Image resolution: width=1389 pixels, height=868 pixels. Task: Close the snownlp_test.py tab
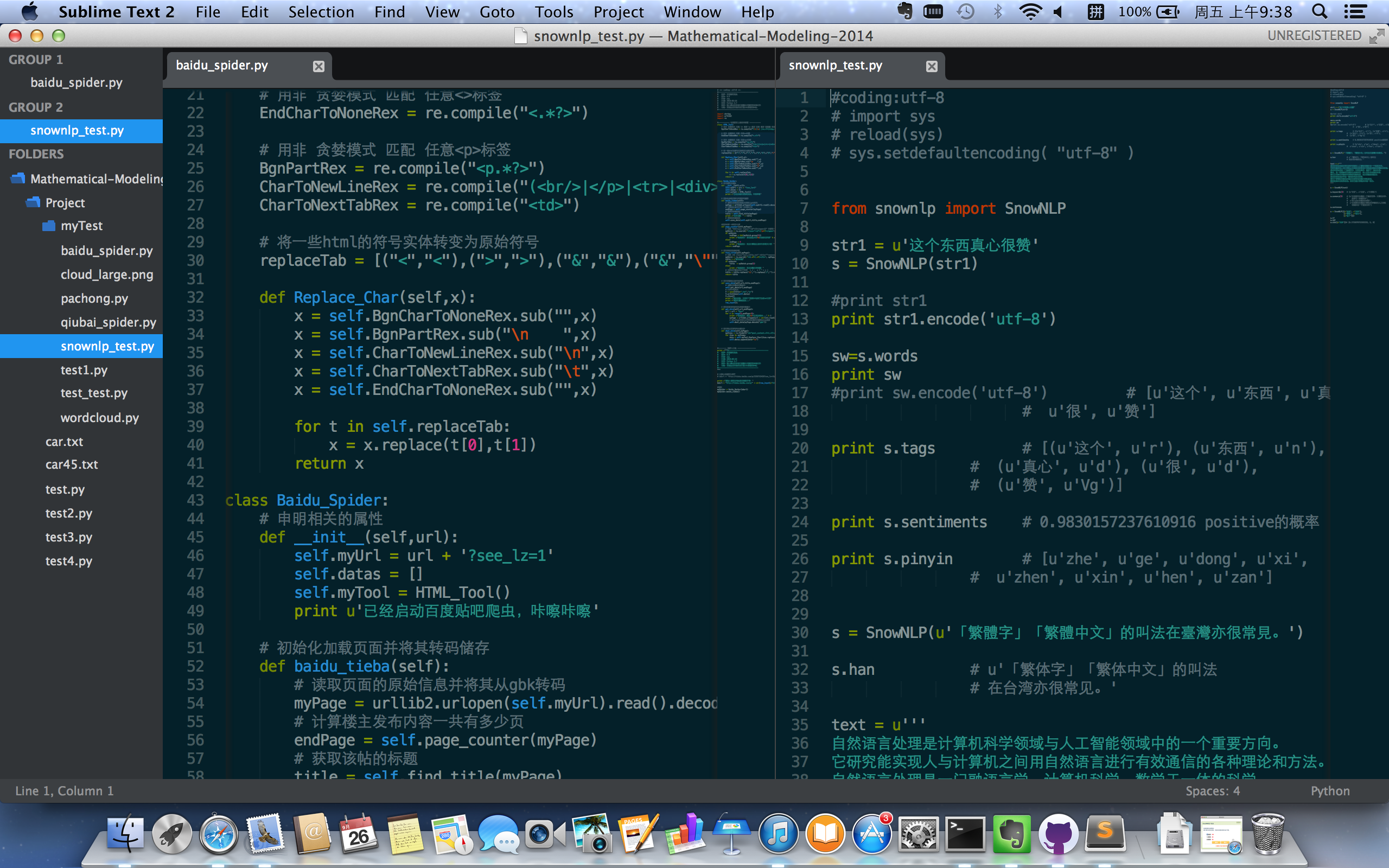(932, 67)
